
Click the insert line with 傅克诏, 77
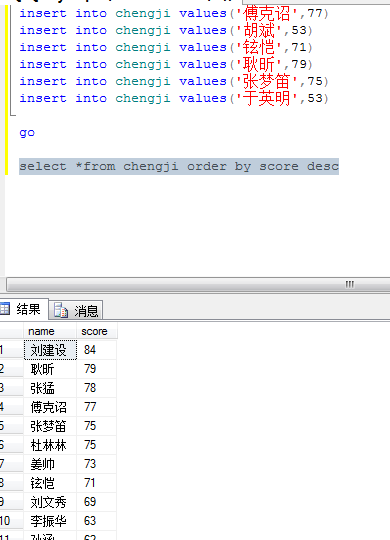pos(174,13)
